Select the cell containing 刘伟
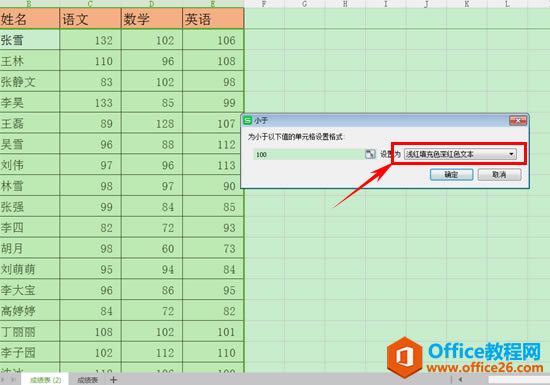550x385 pixels. tap(29, 165)
